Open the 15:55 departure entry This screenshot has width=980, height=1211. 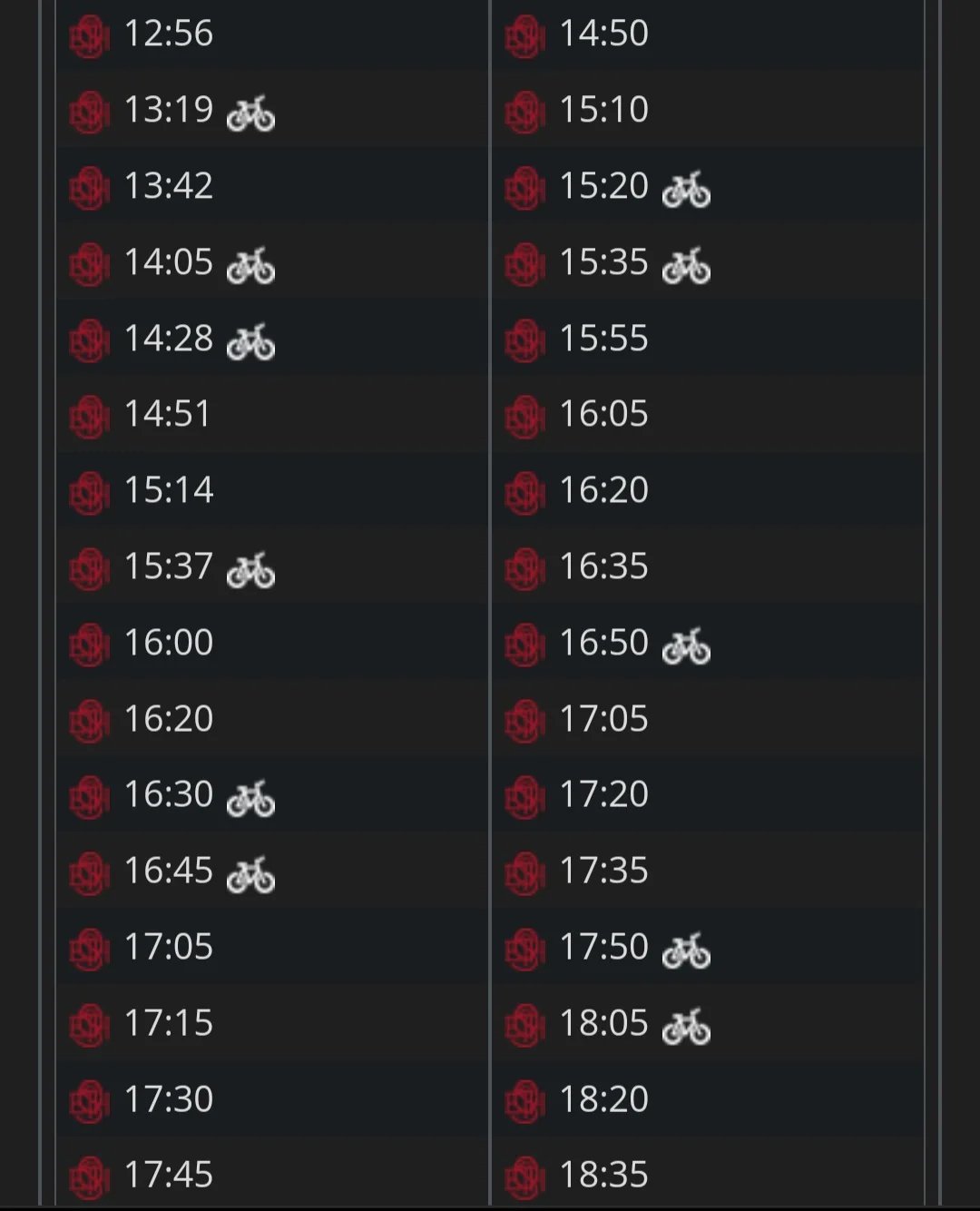click(x=603, y=339)
